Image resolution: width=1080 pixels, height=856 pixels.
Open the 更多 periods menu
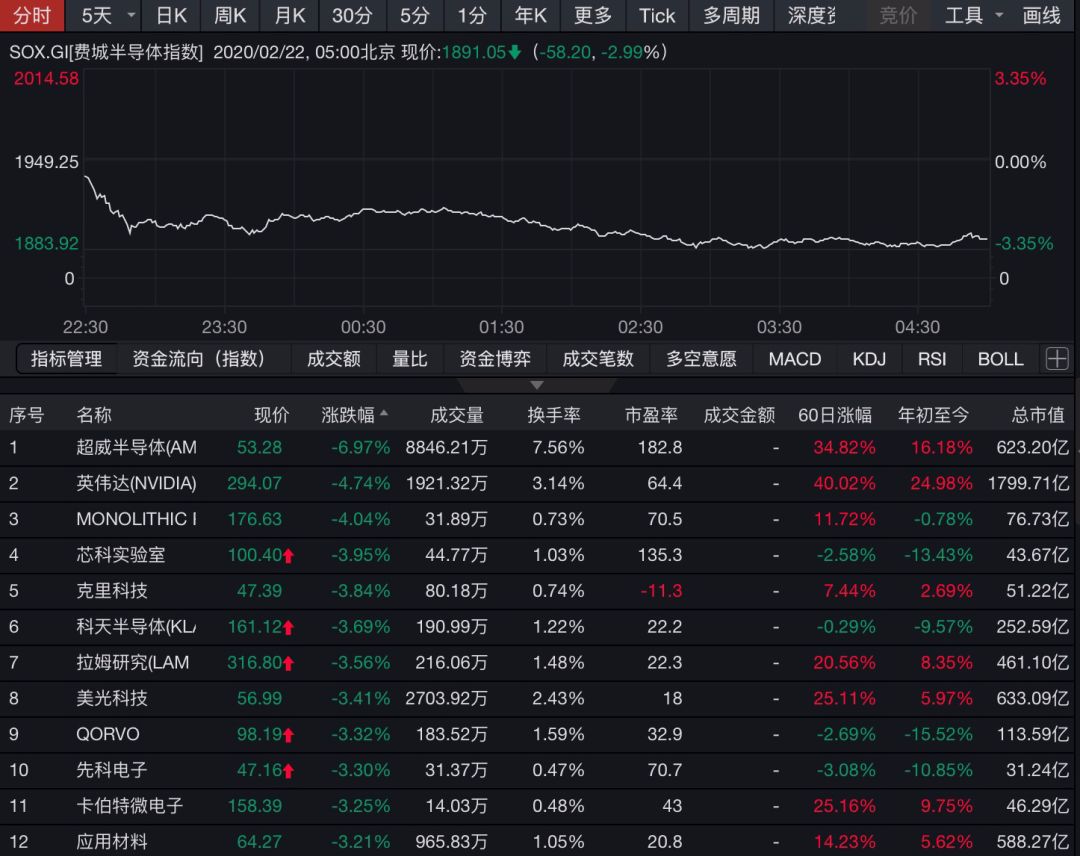coord(592,15)
